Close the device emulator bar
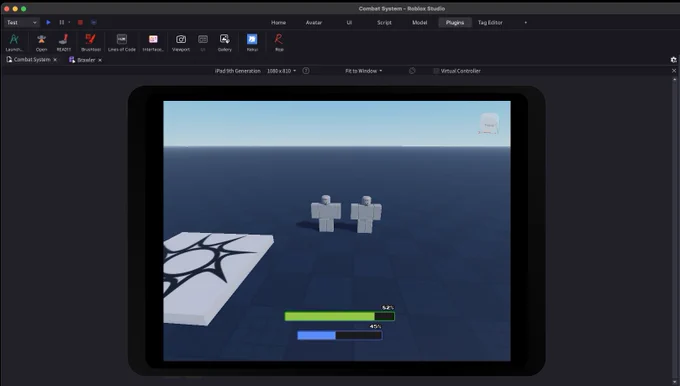680x386 pixels. [674, 71]
